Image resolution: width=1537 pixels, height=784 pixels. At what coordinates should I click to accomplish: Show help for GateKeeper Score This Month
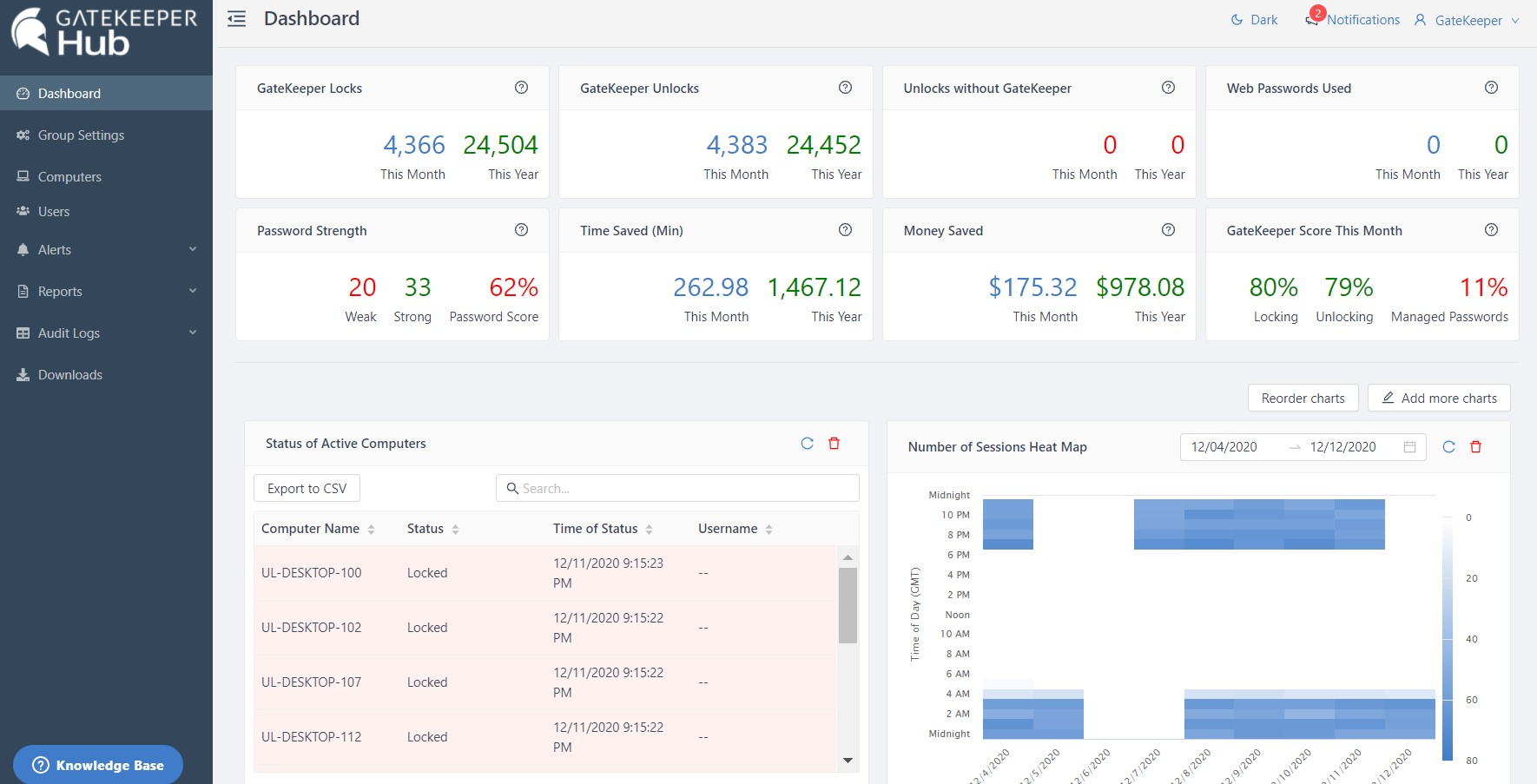pos(1491,229)
